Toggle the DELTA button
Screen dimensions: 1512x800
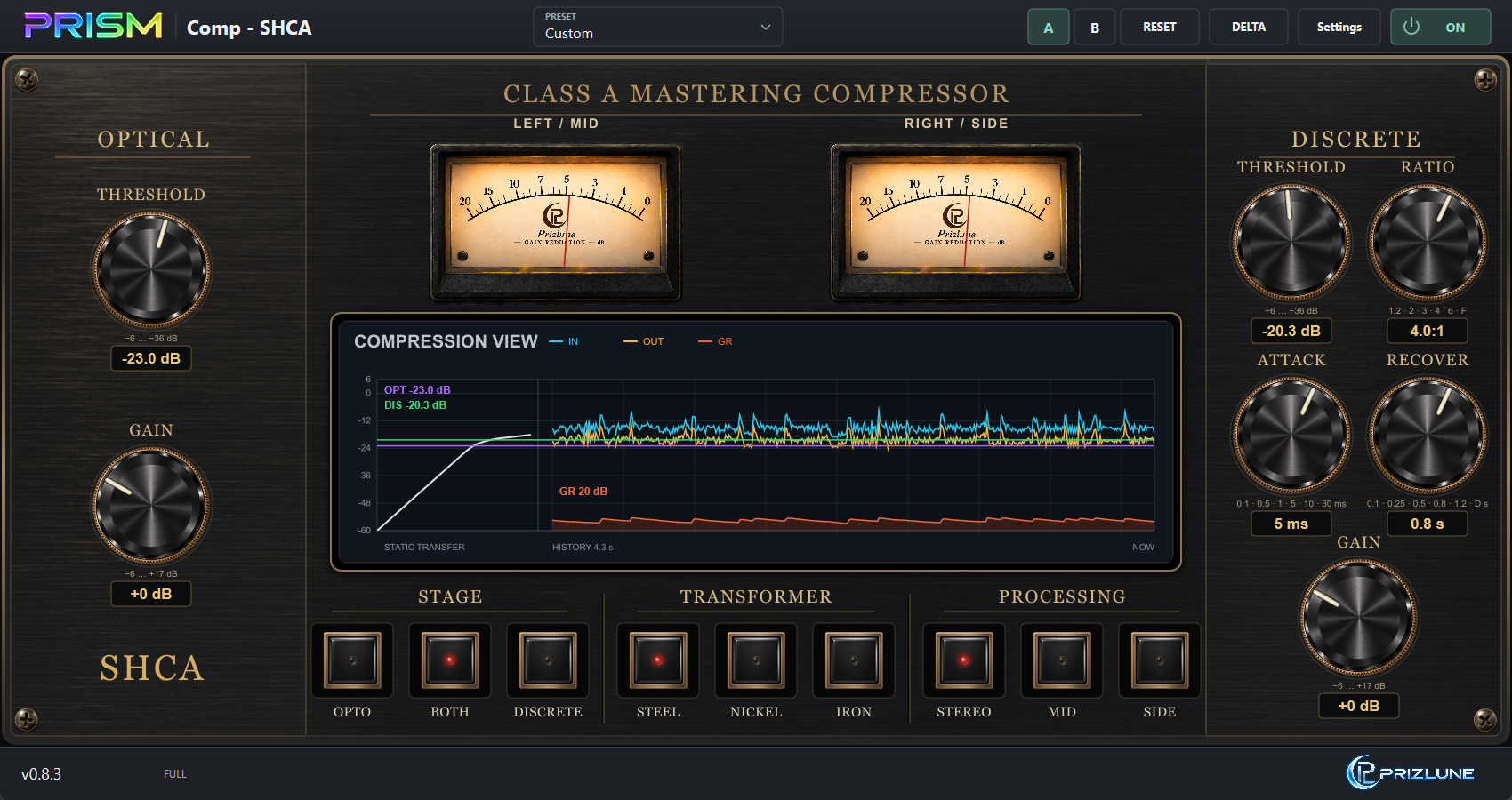(1249, 27)
